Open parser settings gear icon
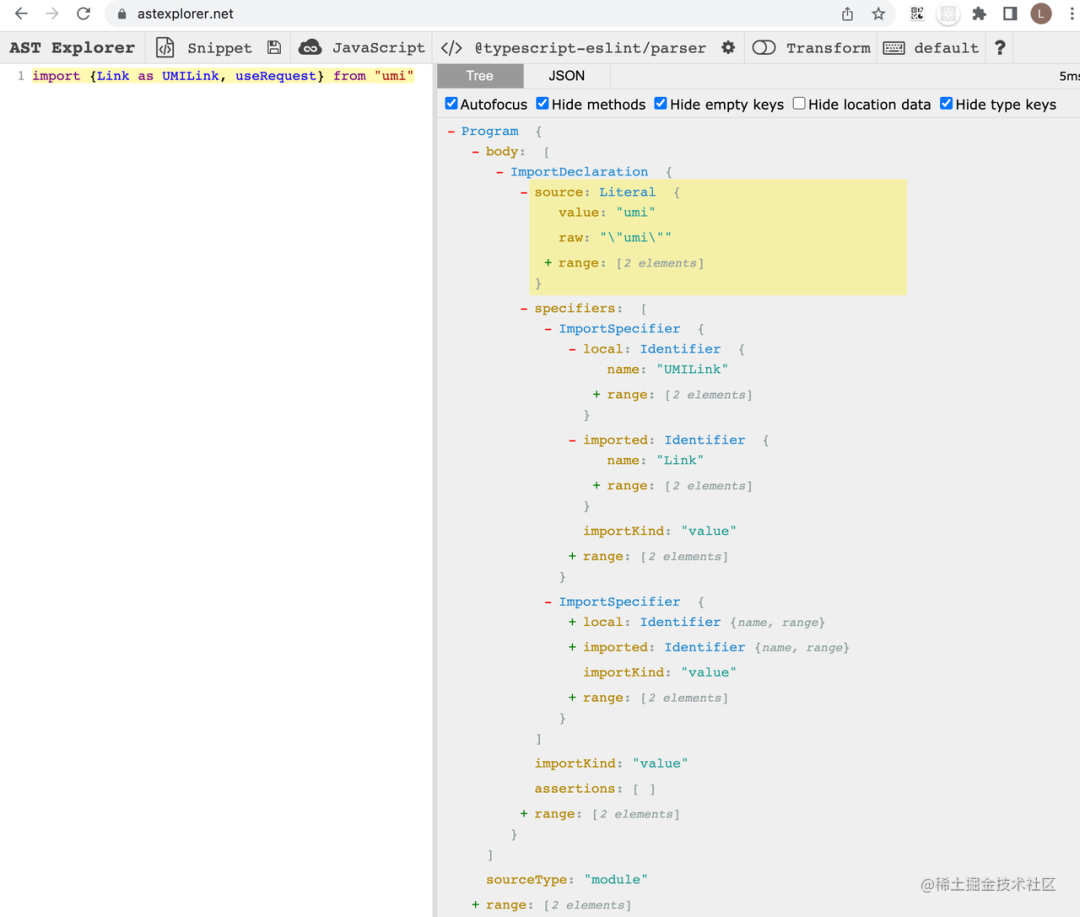Image resolution: width=1080 pixels, height=917 pixels. click(x=728, y=48)
